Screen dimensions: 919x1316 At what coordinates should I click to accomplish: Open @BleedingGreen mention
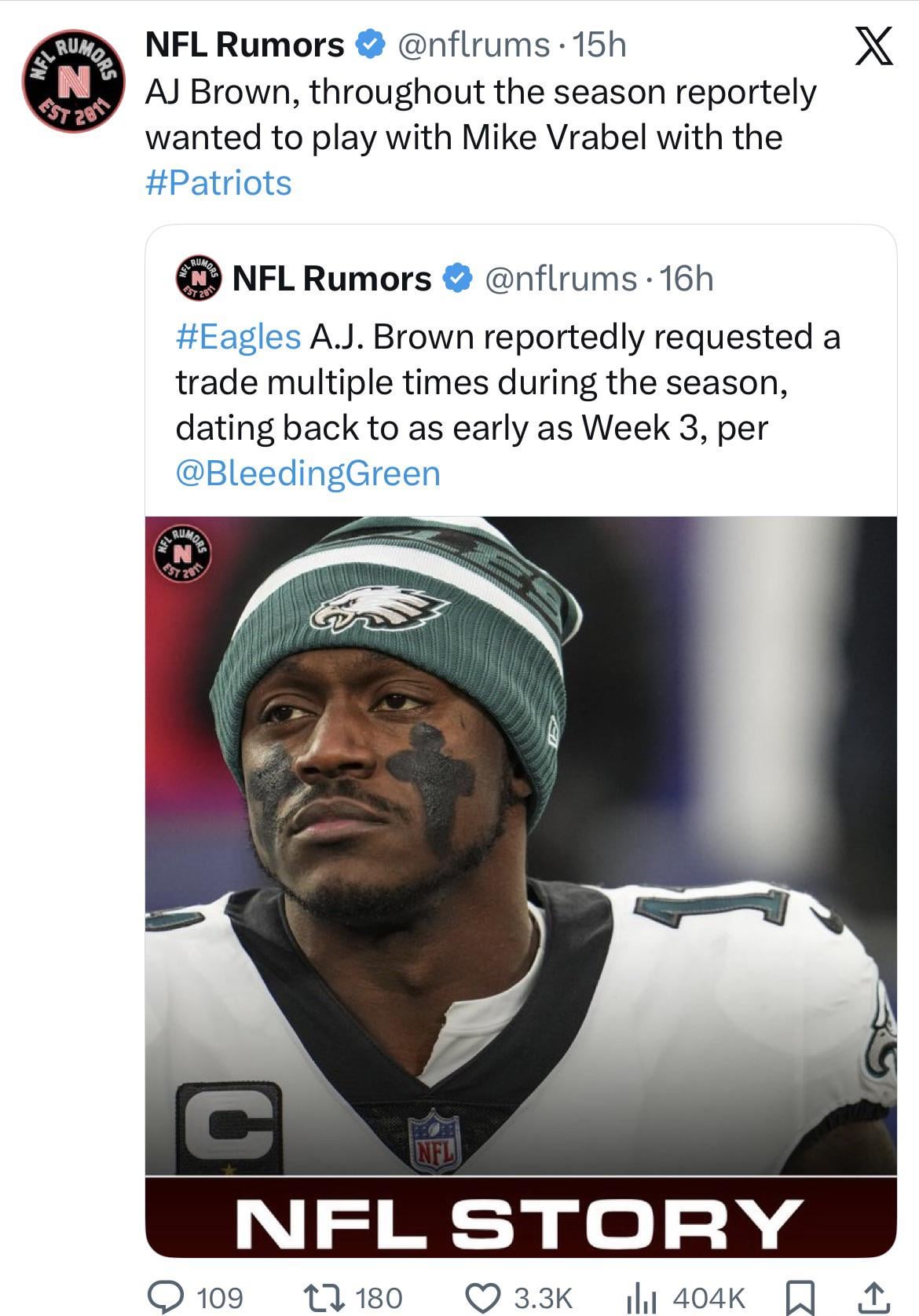[307, 473]
